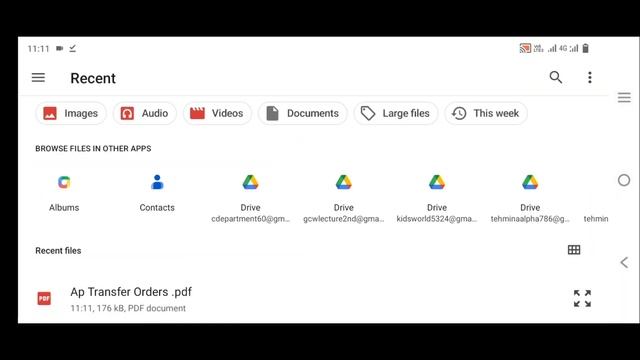Filter by This week chip

click(x=486, y=113)
